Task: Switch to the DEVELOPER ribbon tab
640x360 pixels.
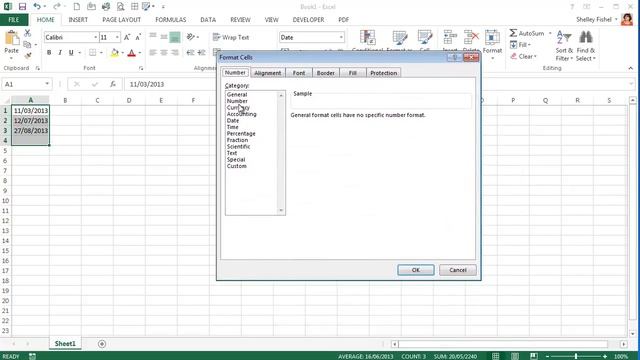Action: click(309, 20)
